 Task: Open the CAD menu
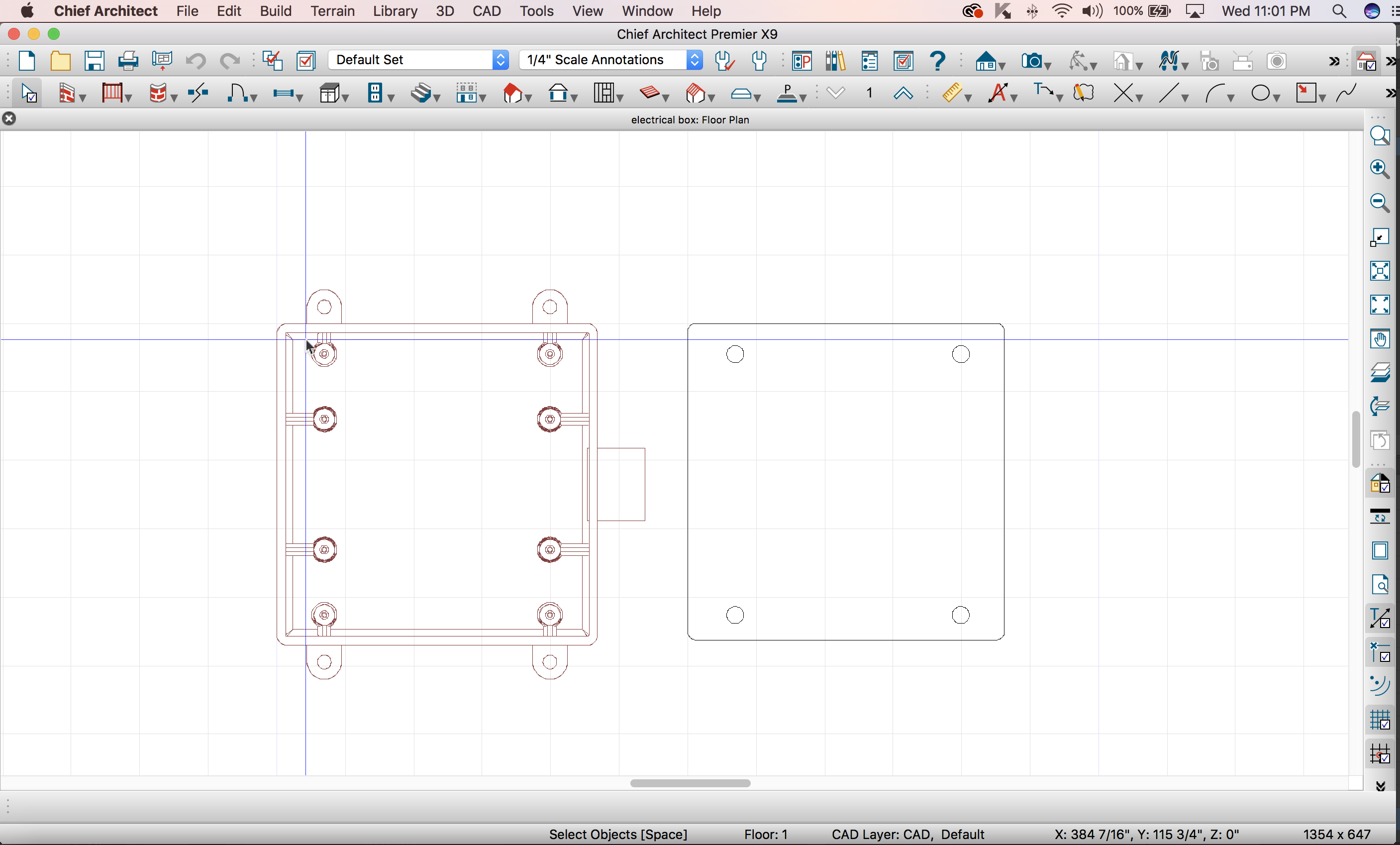487,11
